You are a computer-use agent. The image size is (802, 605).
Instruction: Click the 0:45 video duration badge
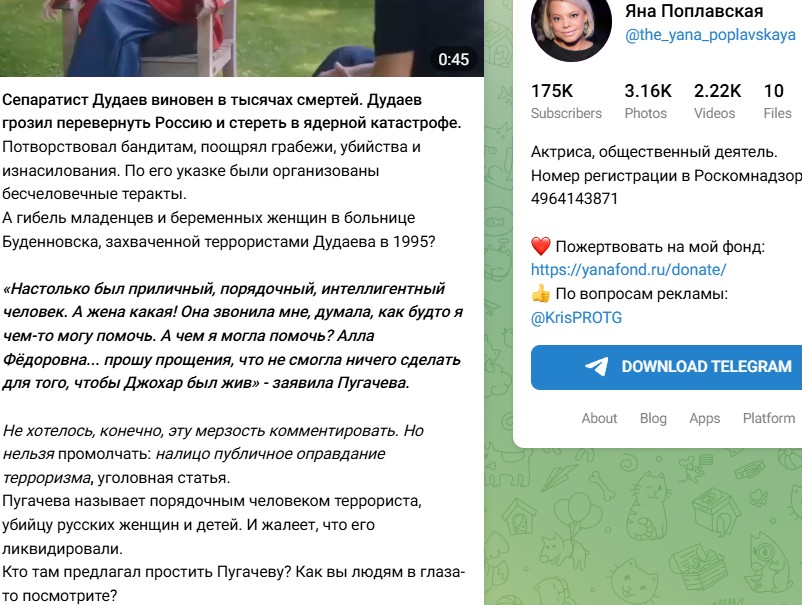pos(454,59)
